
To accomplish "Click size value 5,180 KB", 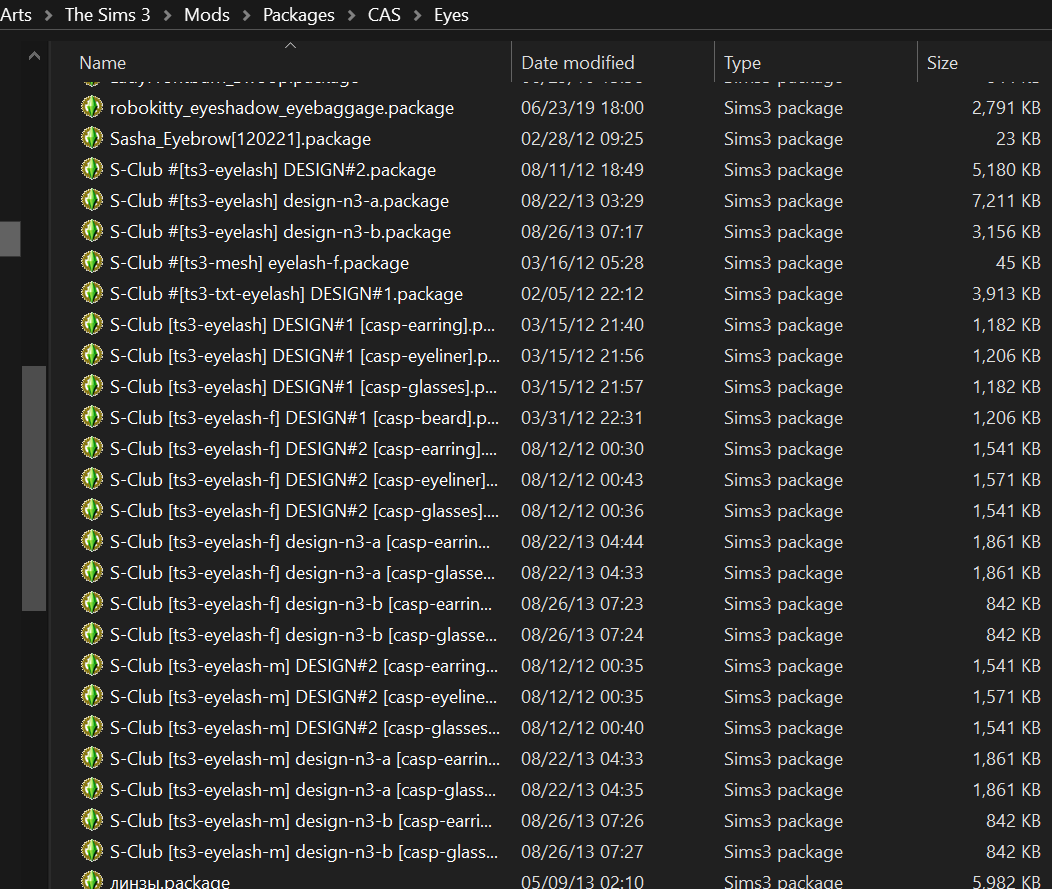I will click(1006, 170).
